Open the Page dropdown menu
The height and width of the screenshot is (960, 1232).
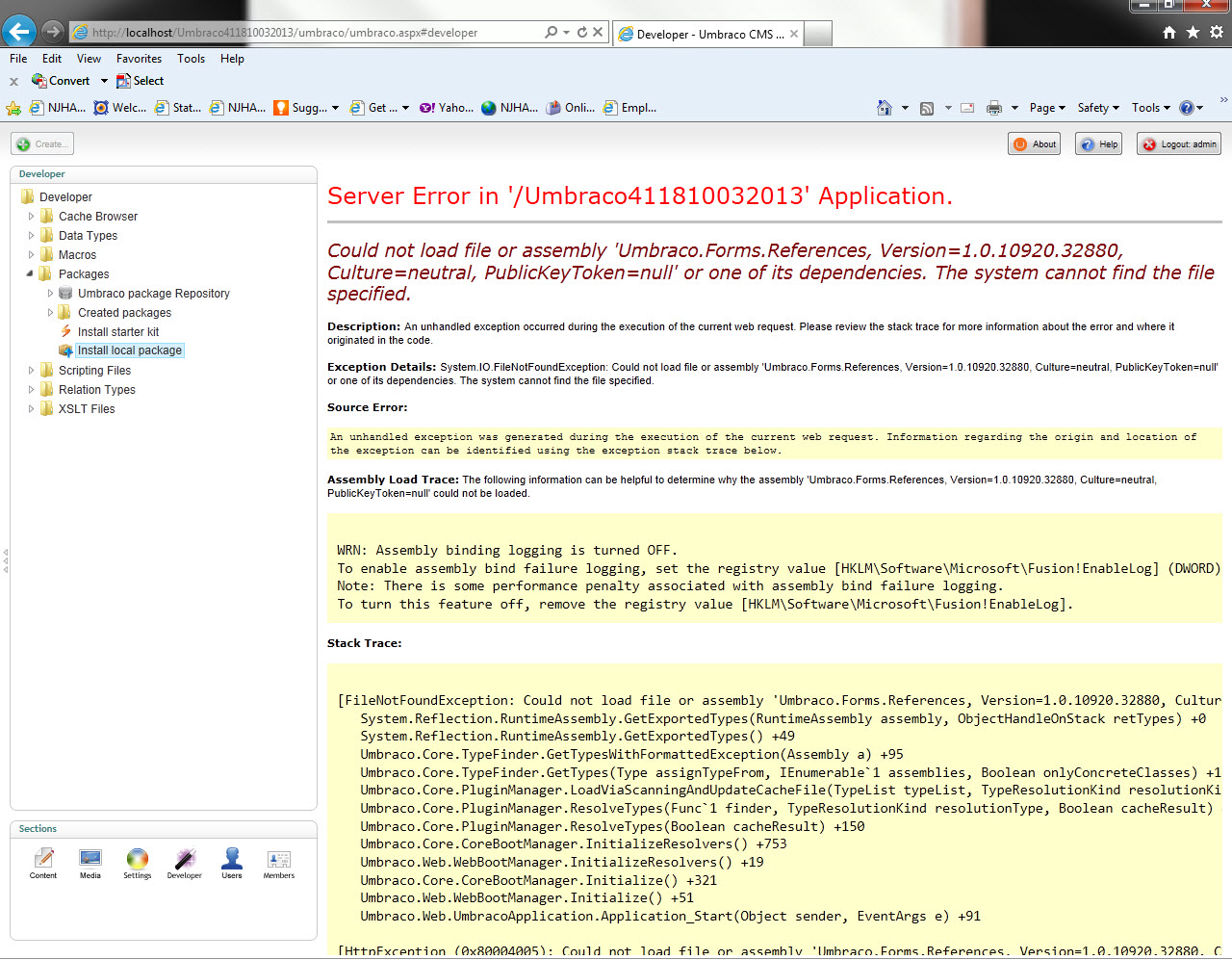click(1047, 108)
